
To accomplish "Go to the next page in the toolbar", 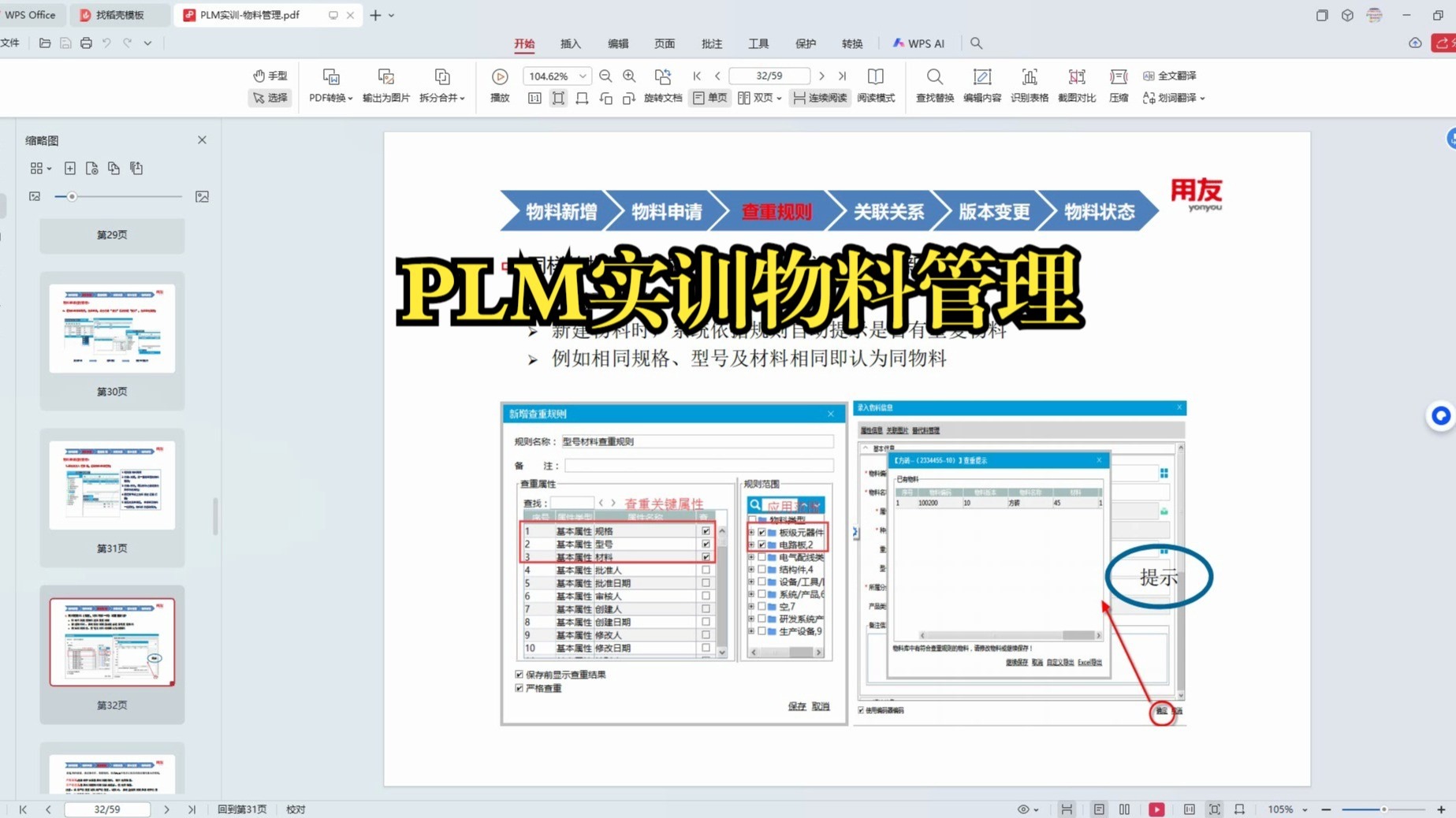I will coord(821,76).
